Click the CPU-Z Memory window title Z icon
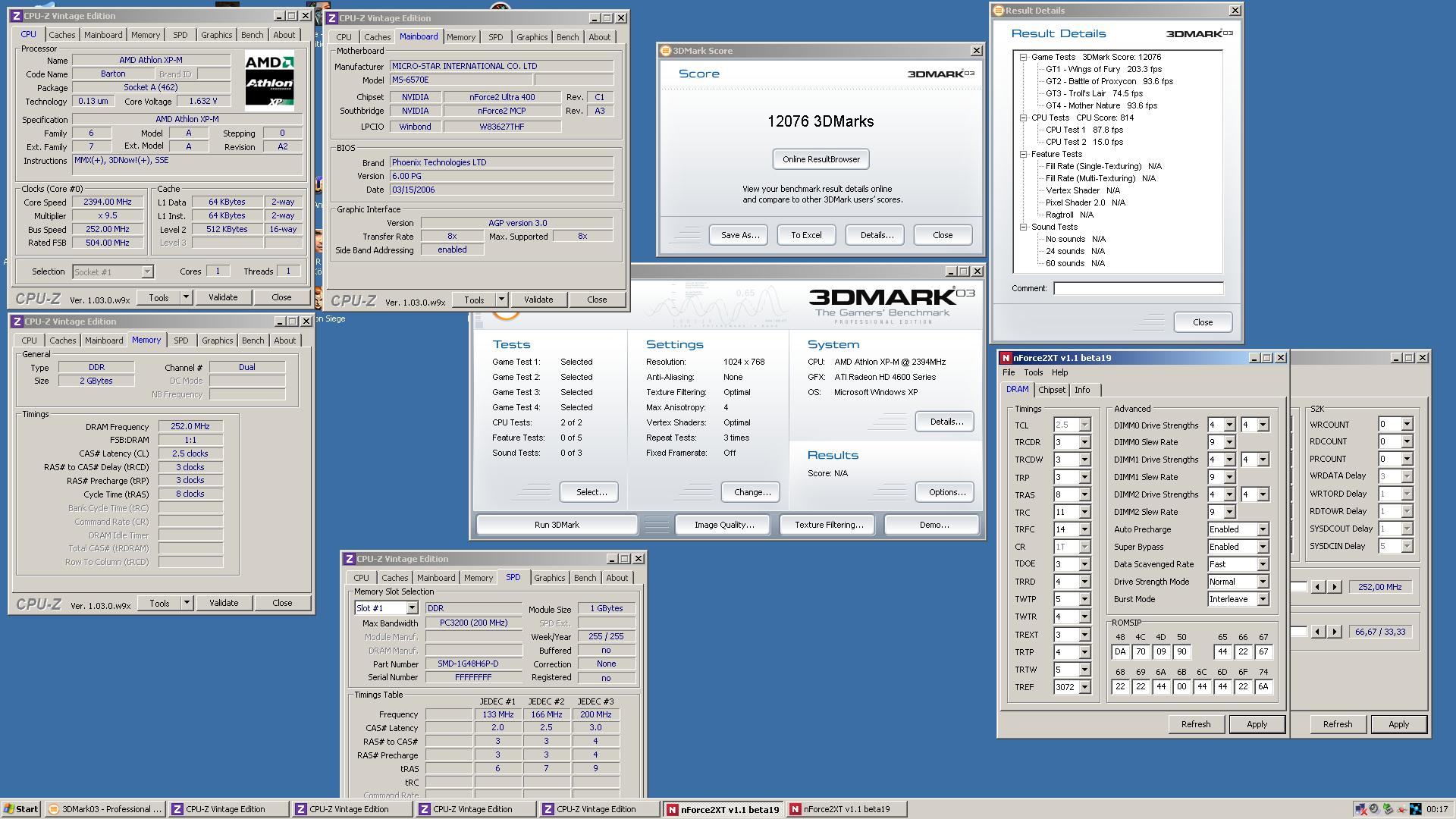The height and width of the screenshot is (819, 1456). [x=17, y=322]
